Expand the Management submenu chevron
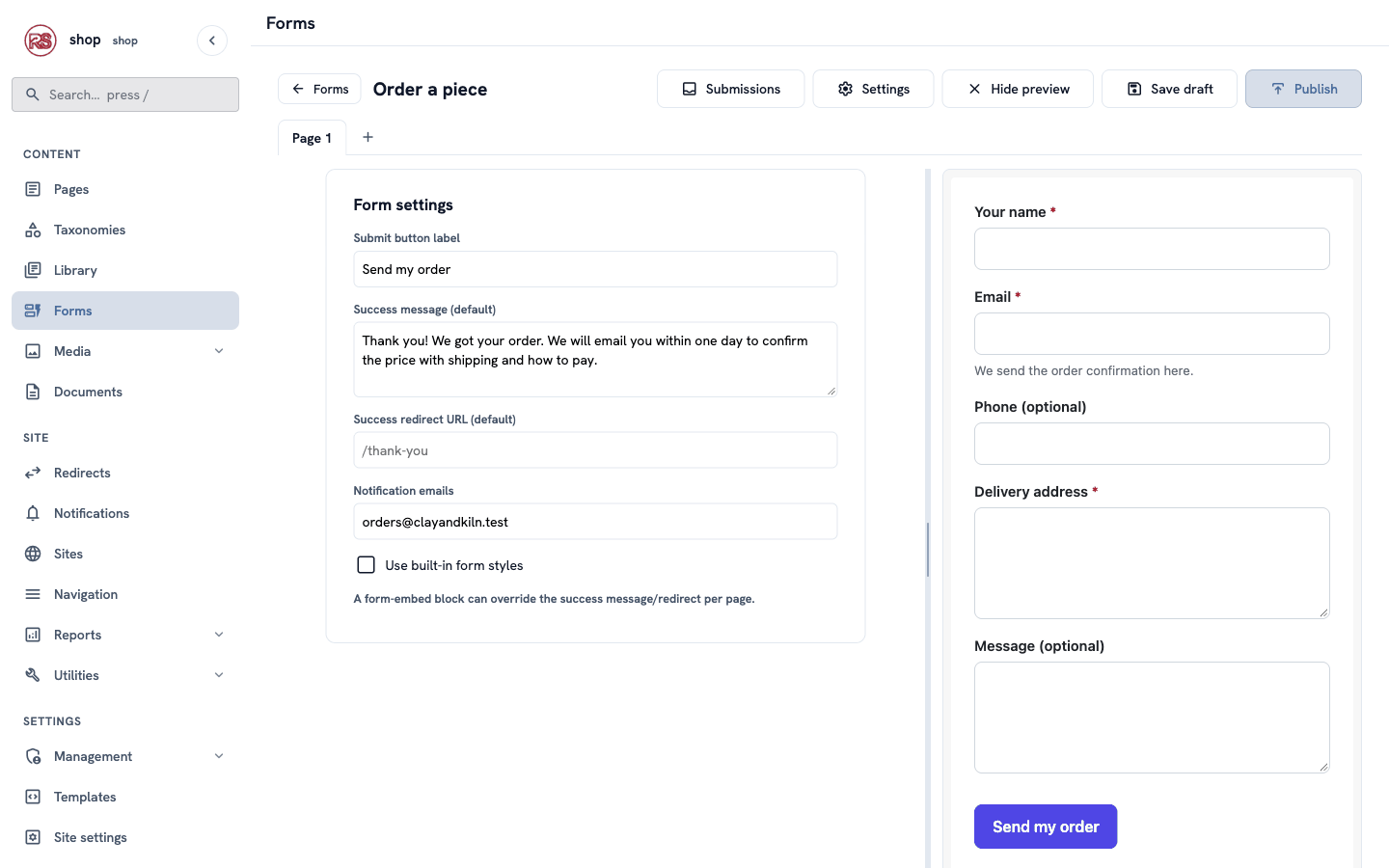 pos(219,756)
